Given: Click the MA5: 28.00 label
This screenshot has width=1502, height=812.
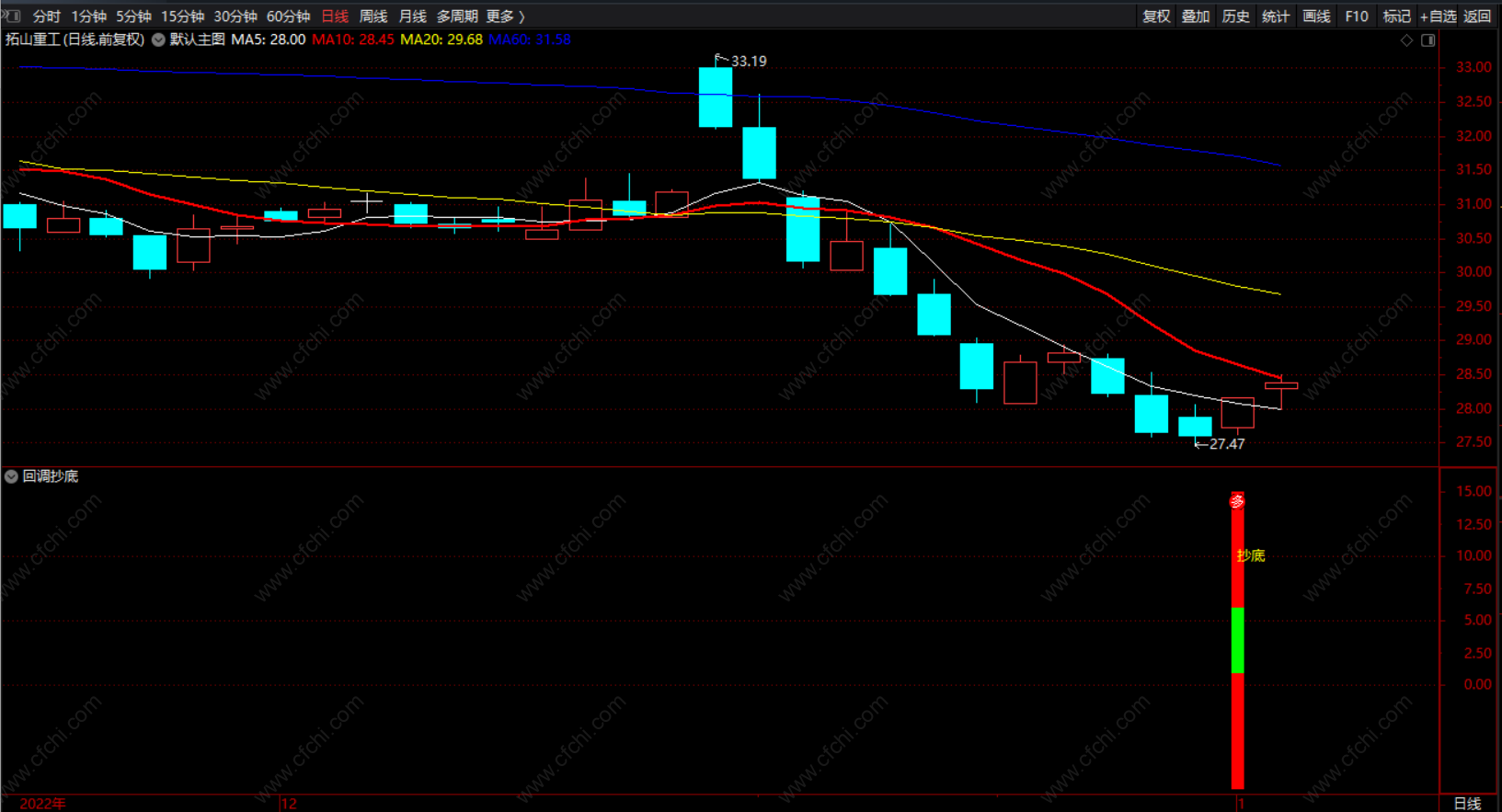Looking at the screenshot, I should (x=269, y=40).
